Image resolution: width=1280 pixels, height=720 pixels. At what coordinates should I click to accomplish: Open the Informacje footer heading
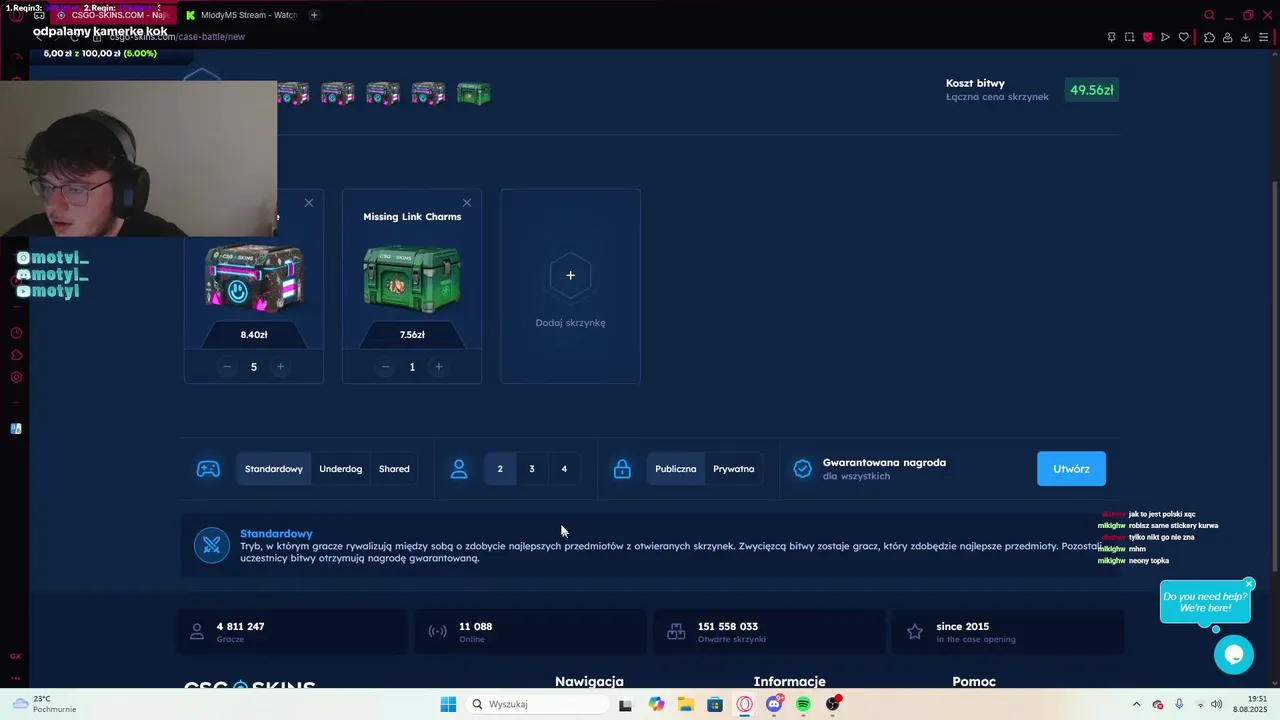(x=789, y=681)
